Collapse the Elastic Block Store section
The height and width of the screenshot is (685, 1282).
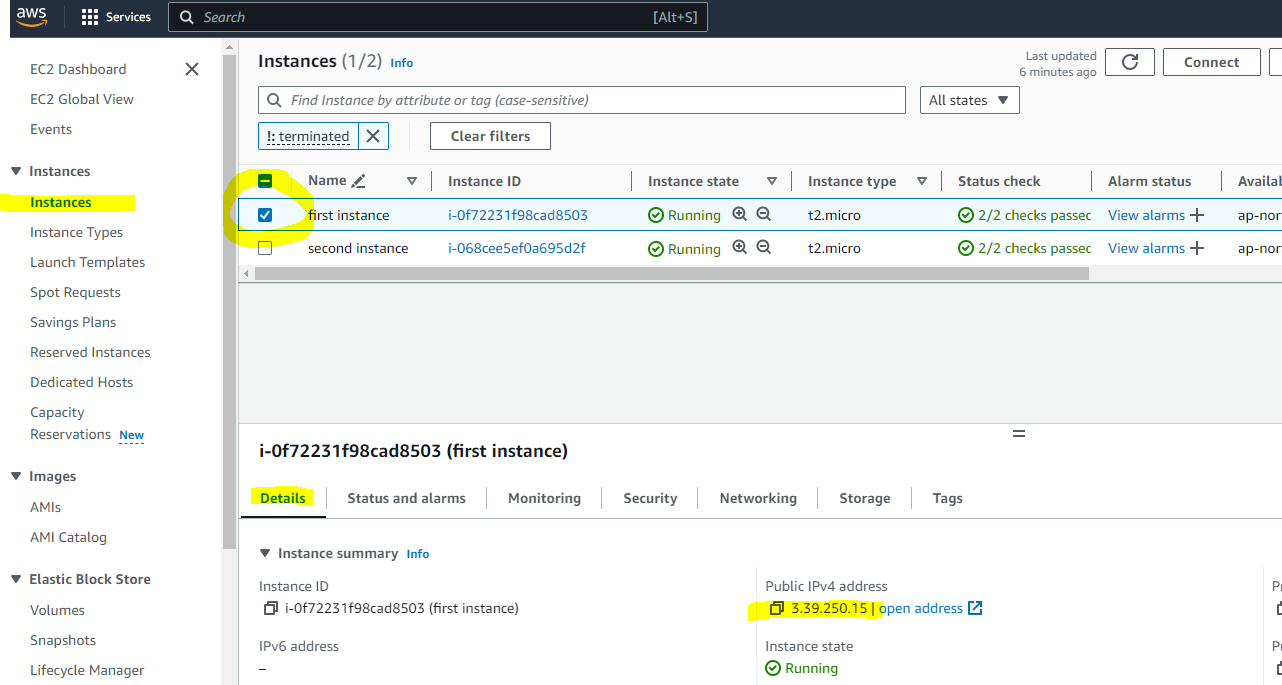(x=16, y=579)
